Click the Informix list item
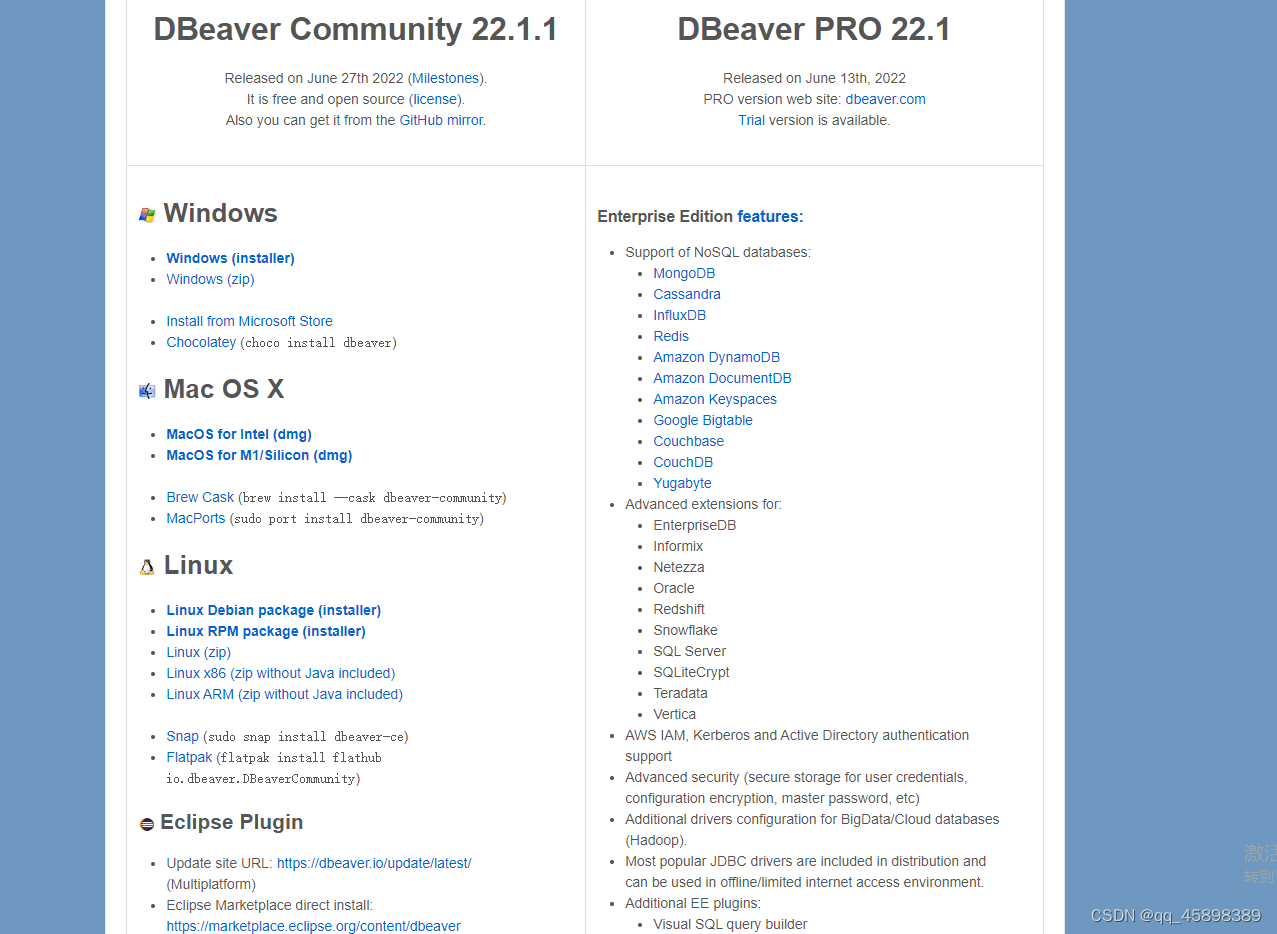1277x934 pixels. (678, 546)
